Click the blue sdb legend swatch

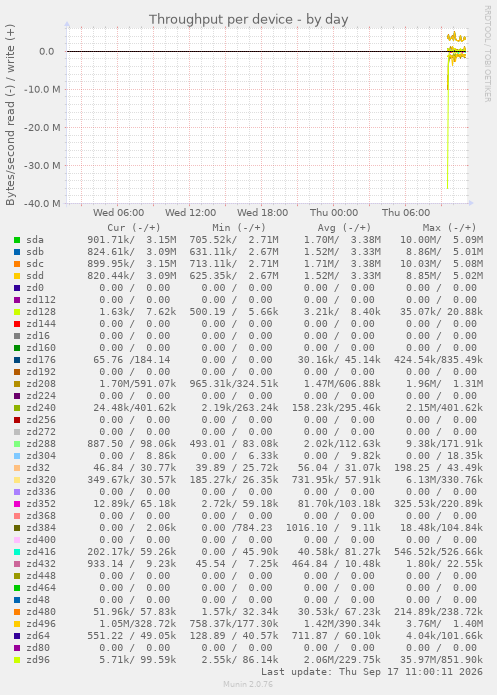click(x=17, y=252)
